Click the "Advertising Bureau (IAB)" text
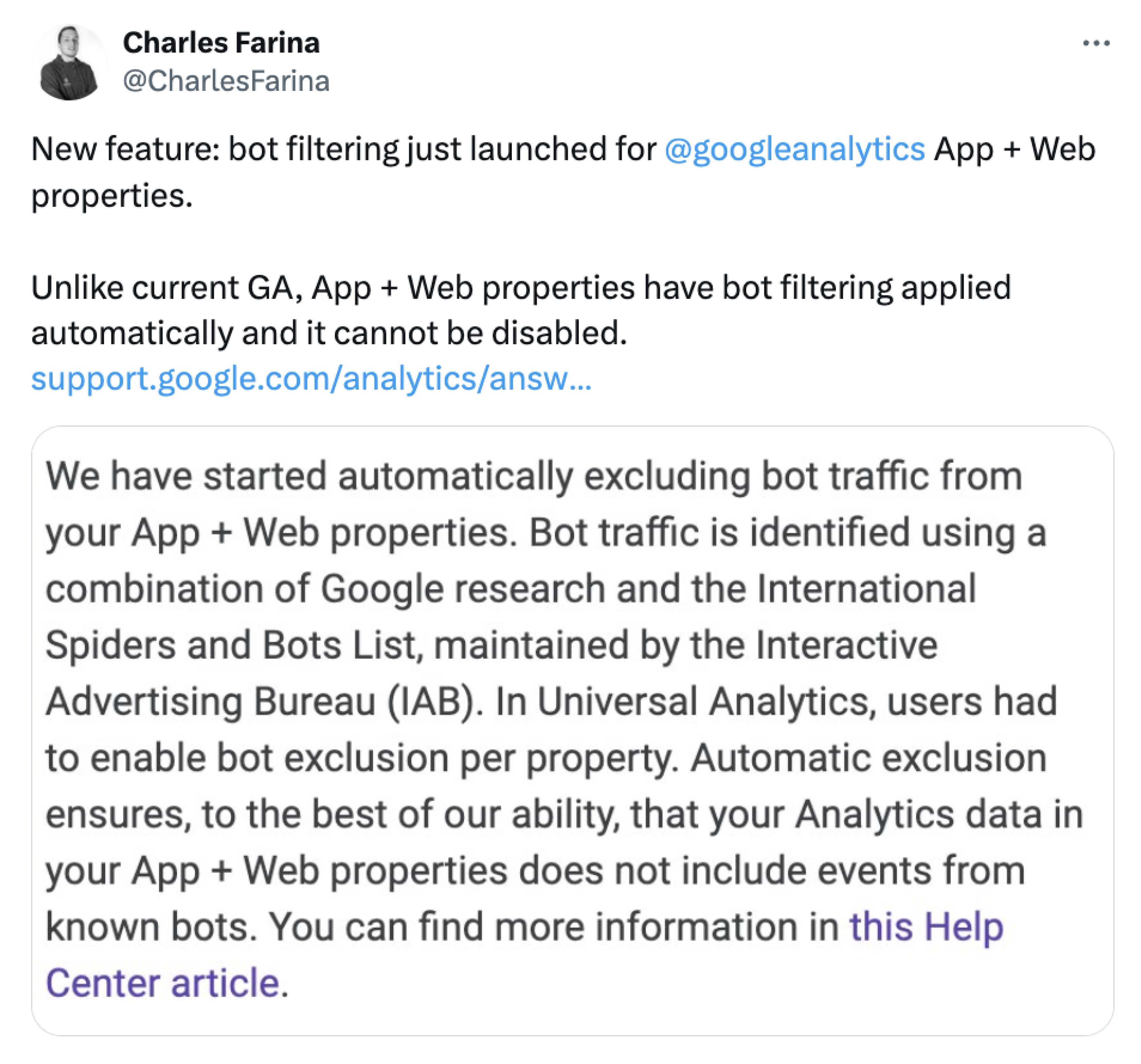 pos(264,701)
